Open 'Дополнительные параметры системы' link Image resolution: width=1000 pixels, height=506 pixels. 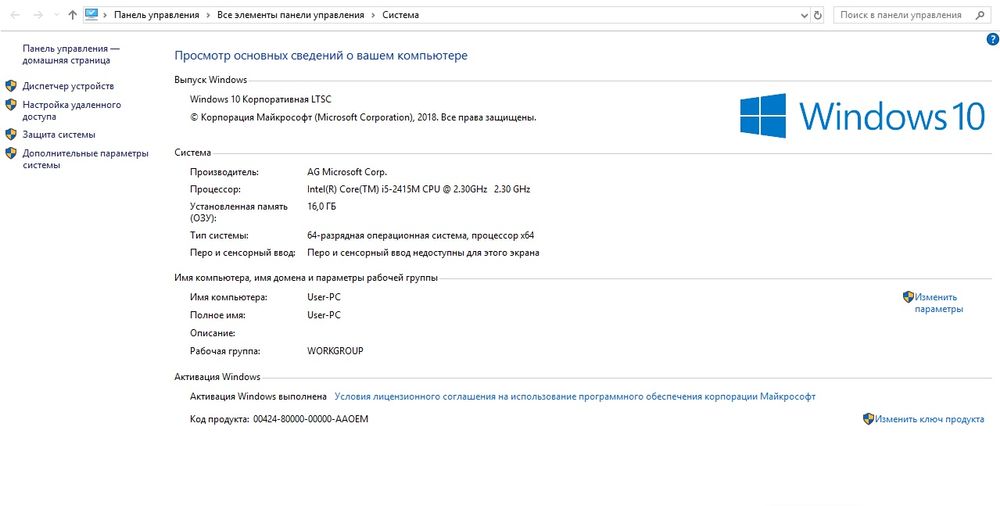(85, 159)
